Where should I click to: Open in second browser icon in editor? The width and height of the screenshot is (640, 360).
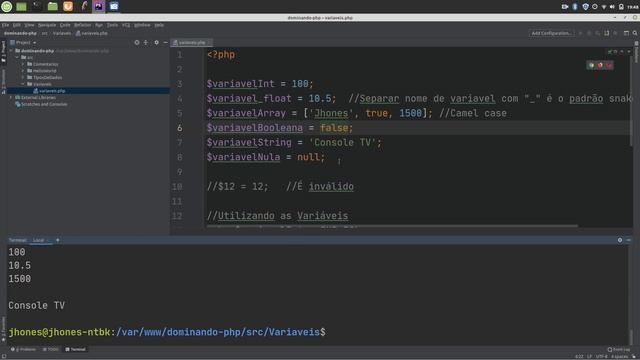click(x=600, y=65)
